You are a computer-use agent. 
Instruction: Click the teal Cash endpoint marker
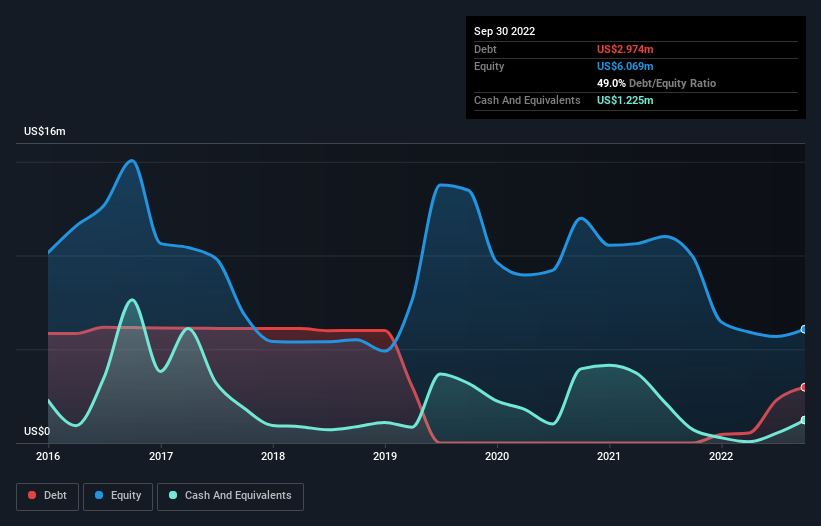804,420
